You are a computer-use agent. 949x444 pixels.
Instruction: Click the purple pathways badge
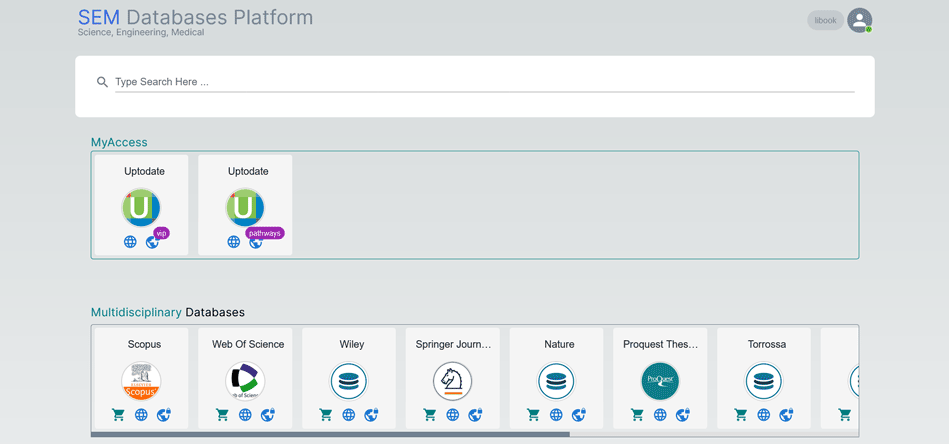coord(265,233)
